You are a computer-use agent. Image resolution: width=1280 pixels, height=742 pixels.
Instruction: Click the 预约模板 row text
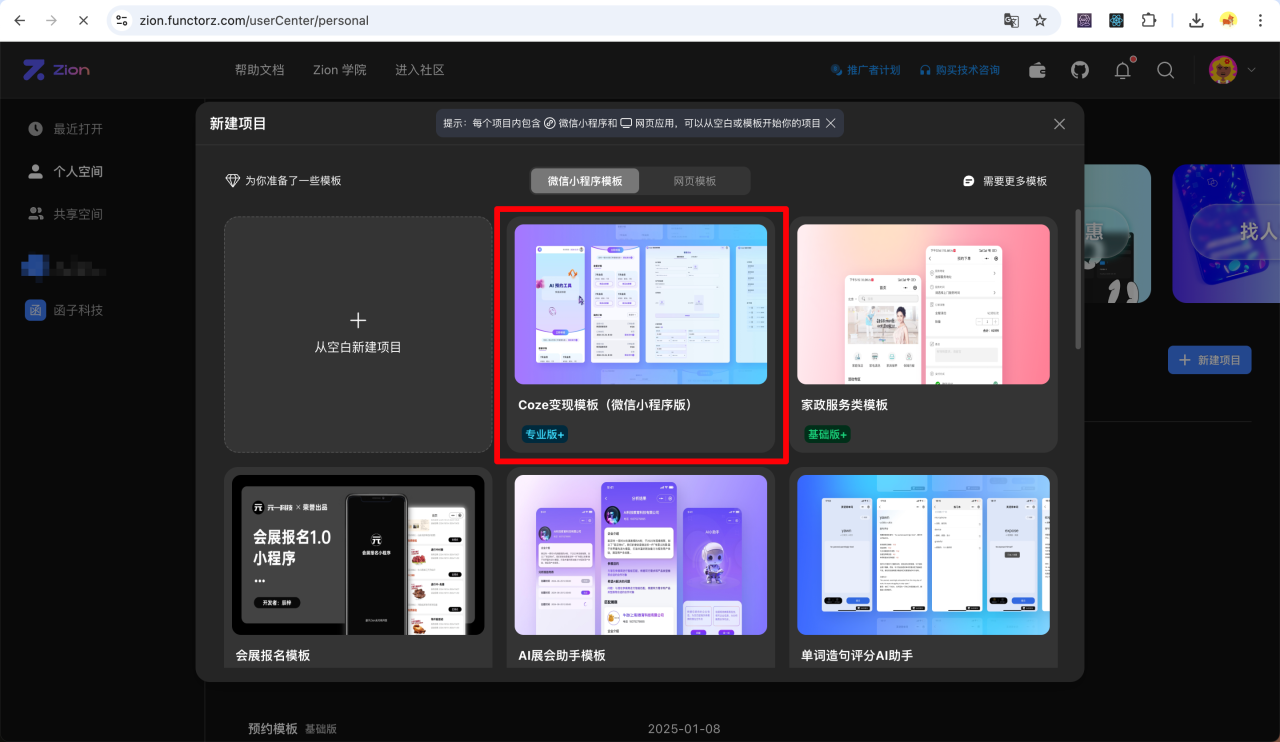pyautogui.click(x=273, y=729)
